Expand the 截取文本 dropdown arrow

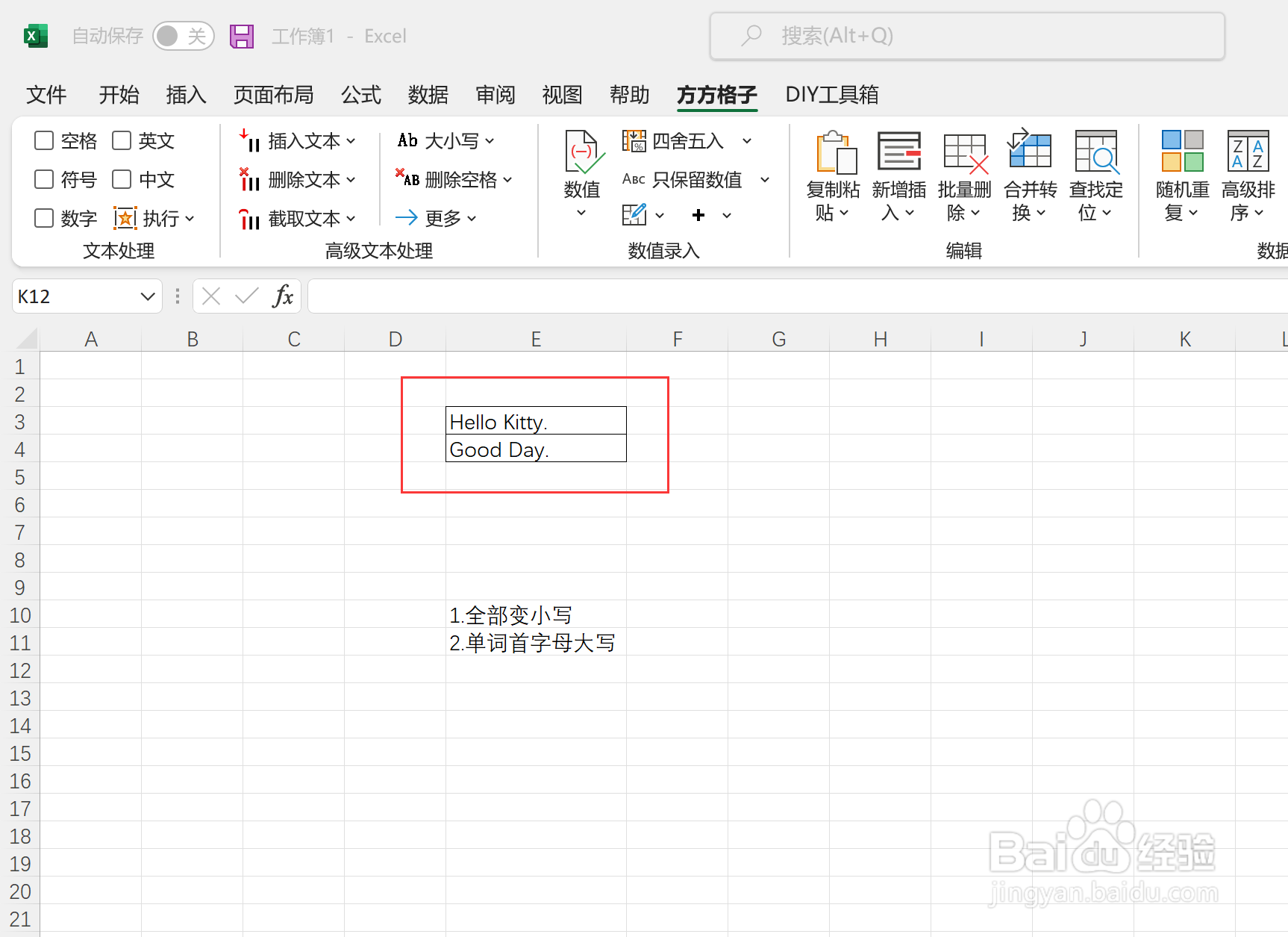pyautogui.click(x=351, y=218)
